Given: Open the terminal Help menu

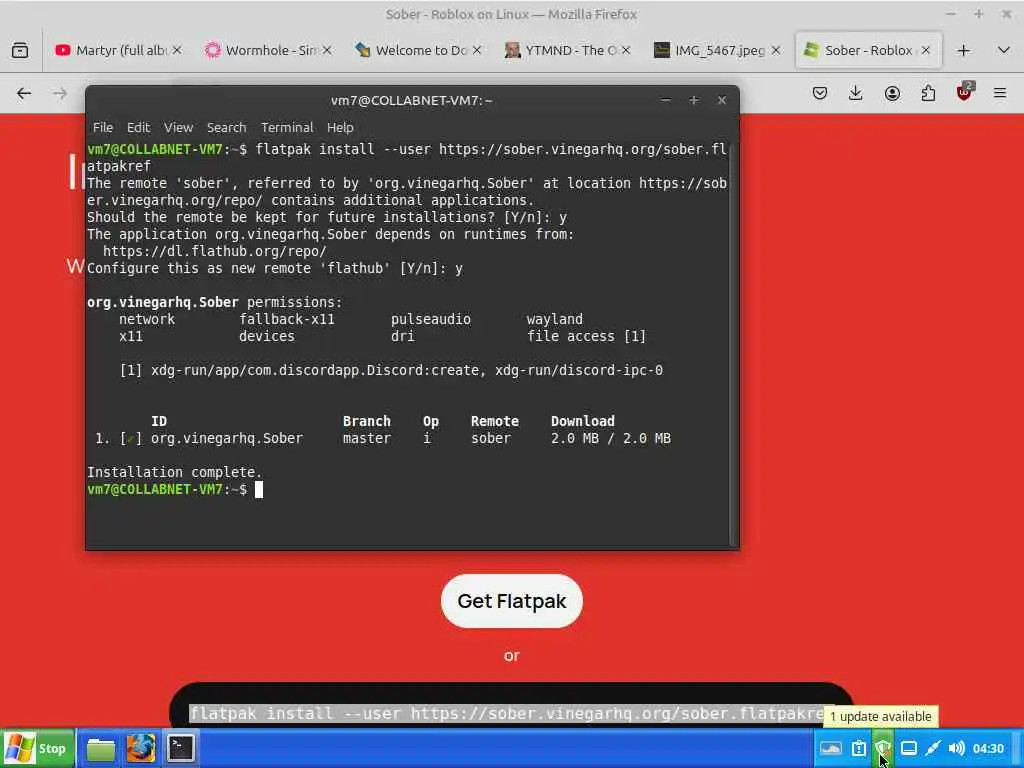Looking at the screenshot, I should point(340,127).
